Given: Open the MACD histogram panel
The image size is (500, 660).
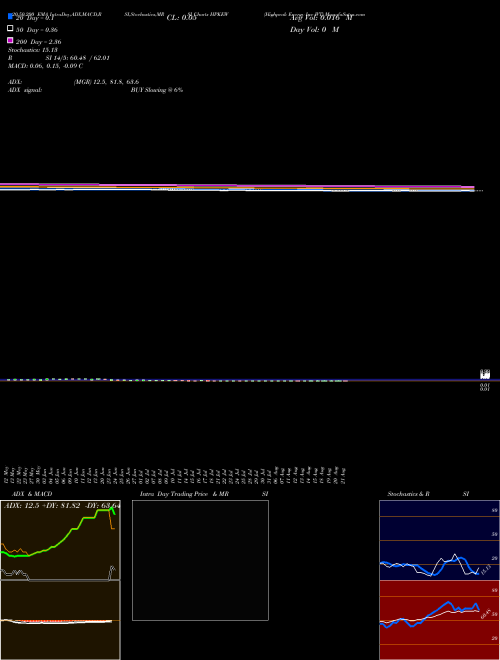Looking at the screenshot, I should (60, 620).
